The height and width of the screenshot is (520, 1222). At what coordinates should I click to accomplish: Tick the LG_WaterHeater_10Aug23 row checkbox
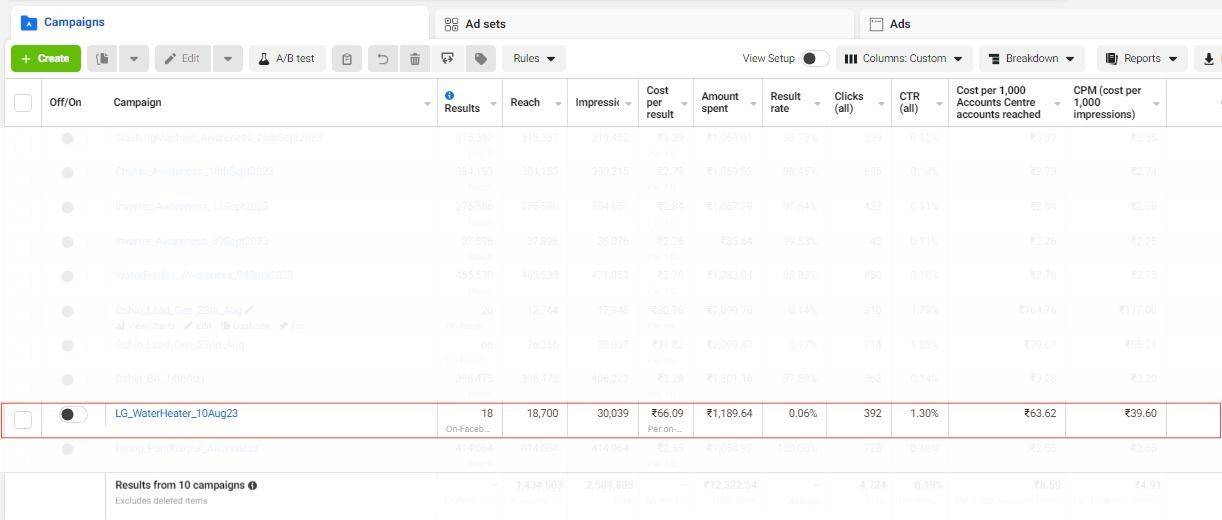[23, 420]
